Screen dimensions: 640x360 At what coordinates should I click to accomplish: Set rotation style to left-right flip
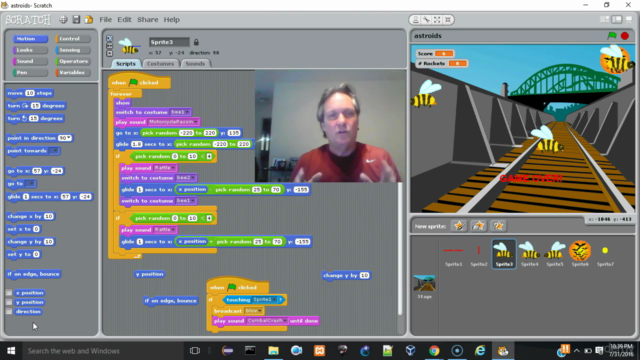(109, 46)
